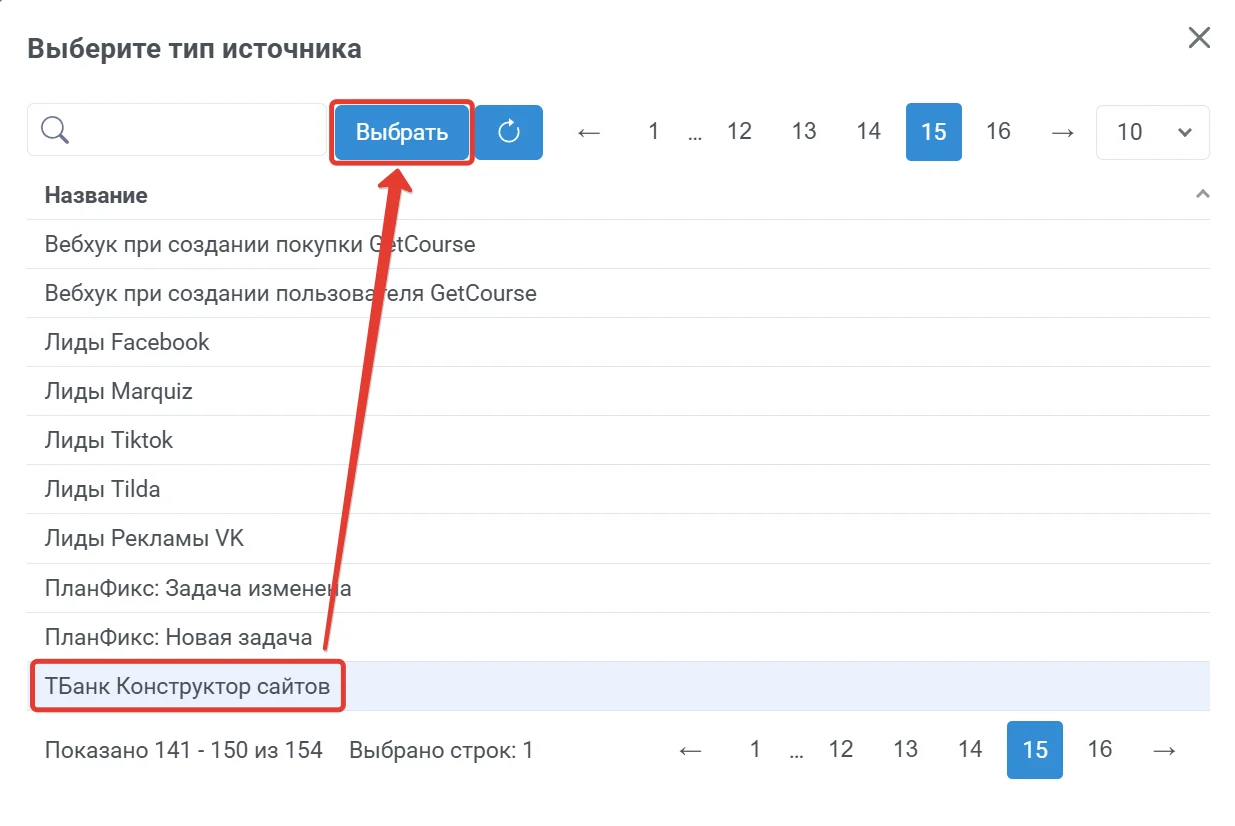Open page 16 in bottom pagination
The width and height of the screenshot is (1235, 826).
coord(1100,749)
